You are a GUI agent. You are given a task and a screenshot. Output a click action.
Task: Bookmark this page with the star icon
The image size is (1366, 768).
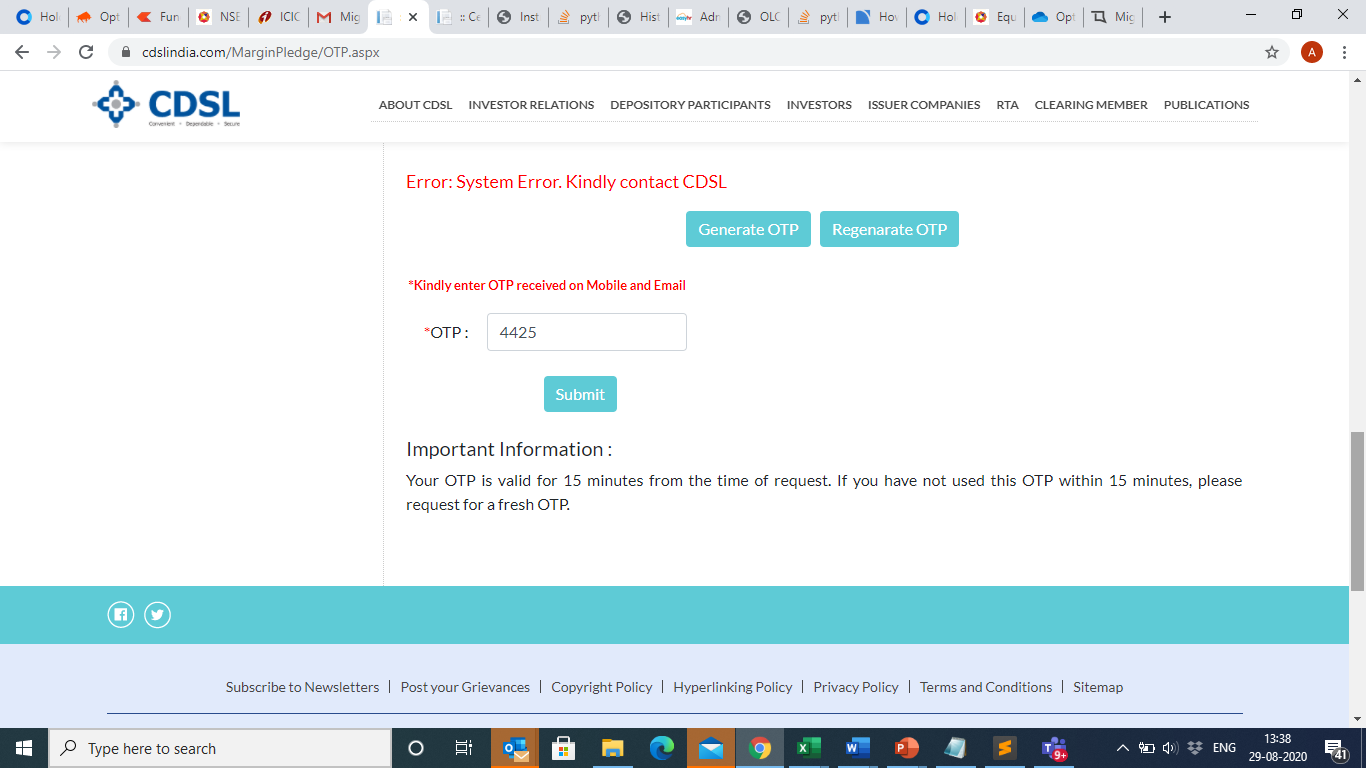point(1272,52)
